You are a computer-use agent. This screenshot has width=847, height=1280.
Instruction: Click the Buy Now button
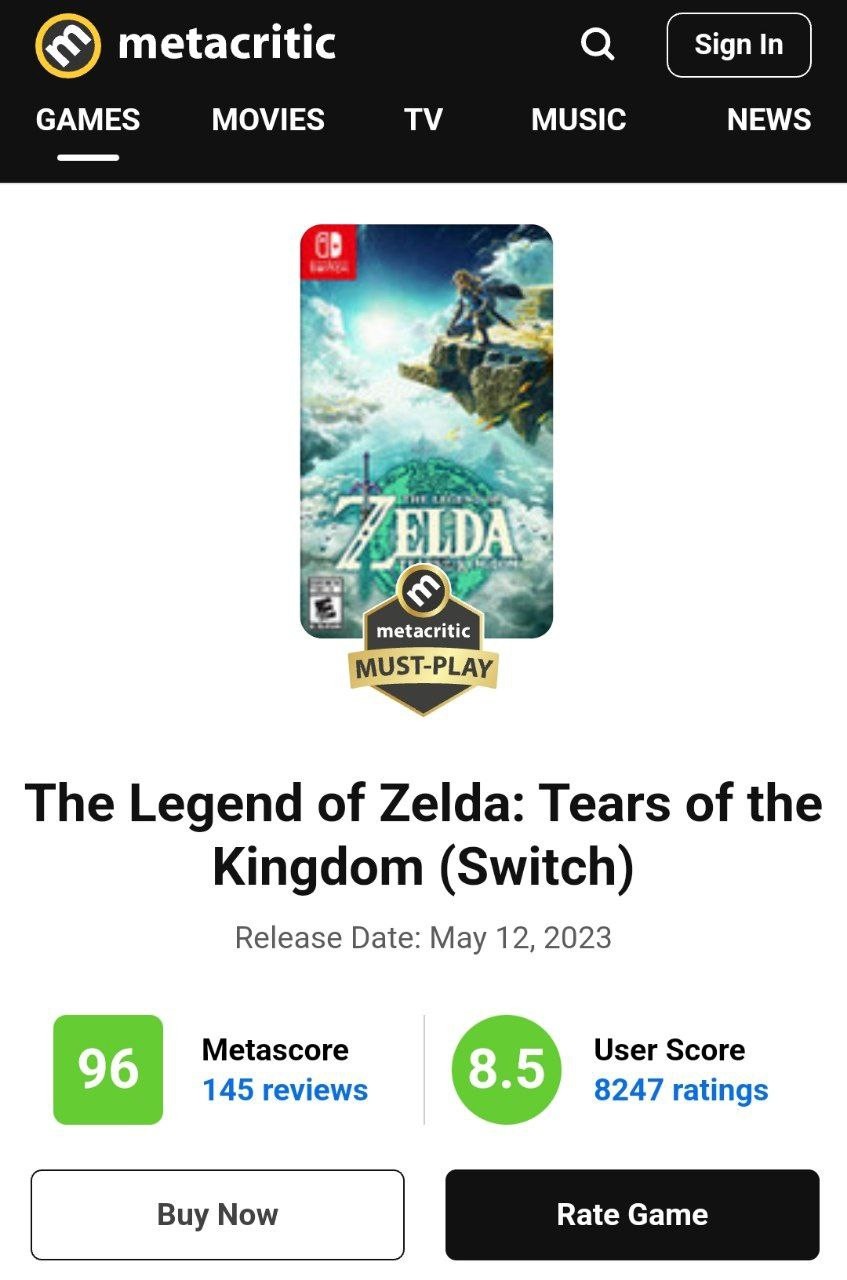click(218, 1214)
